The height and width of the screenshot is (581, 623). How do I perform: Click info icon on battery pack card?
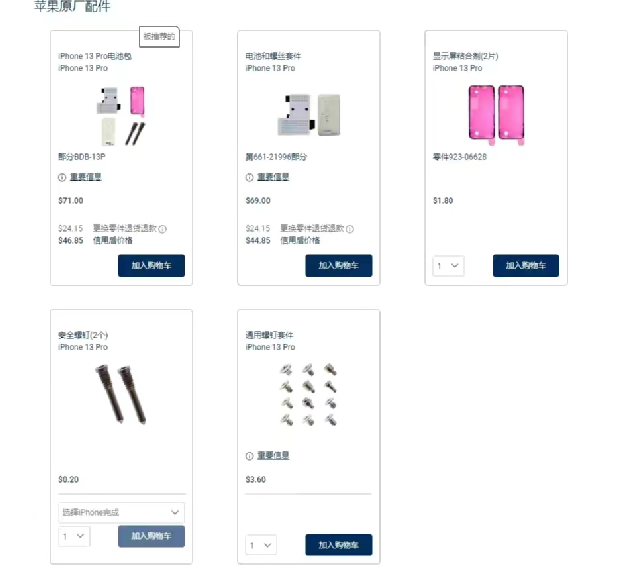[x=62, y=177]
